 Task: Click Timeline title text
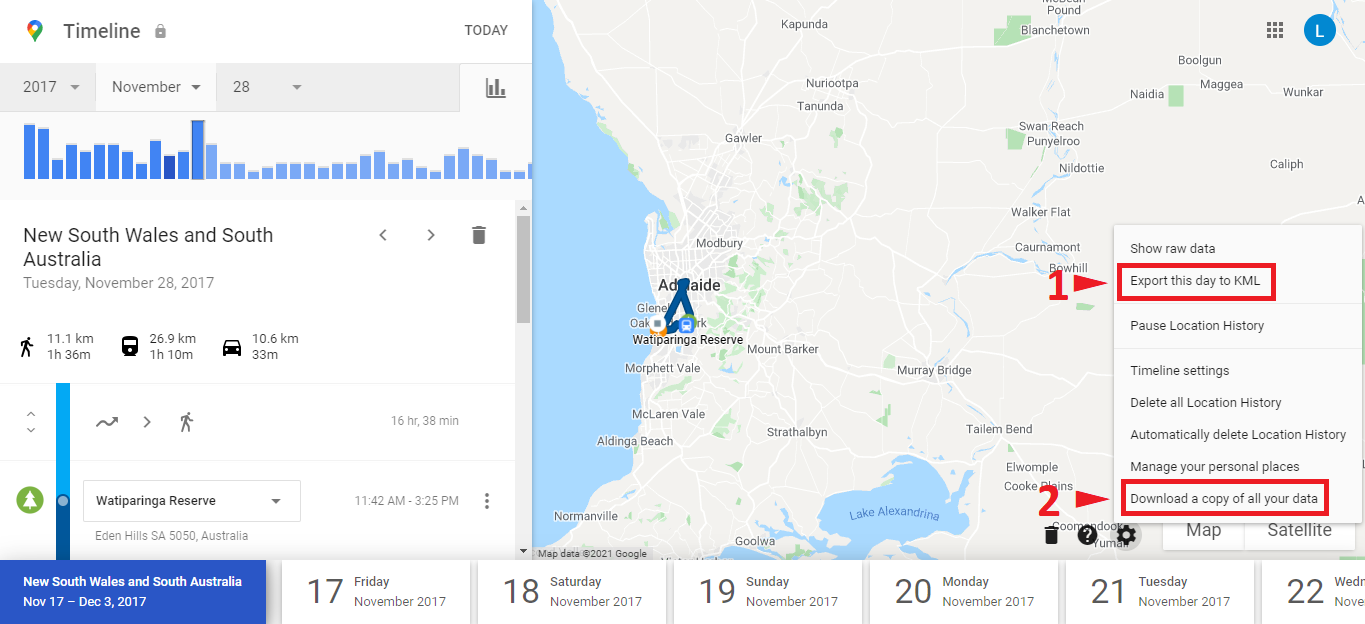[x=102, y=31]
